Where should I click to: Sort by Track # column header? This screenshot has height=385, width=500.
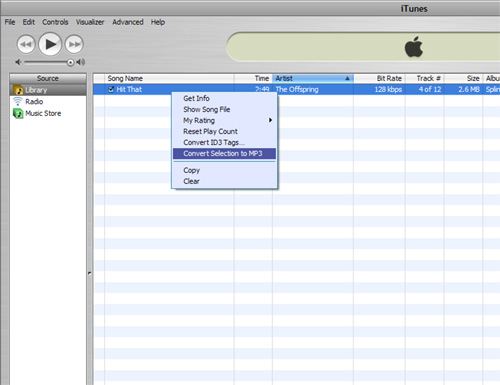pos(425,78)
